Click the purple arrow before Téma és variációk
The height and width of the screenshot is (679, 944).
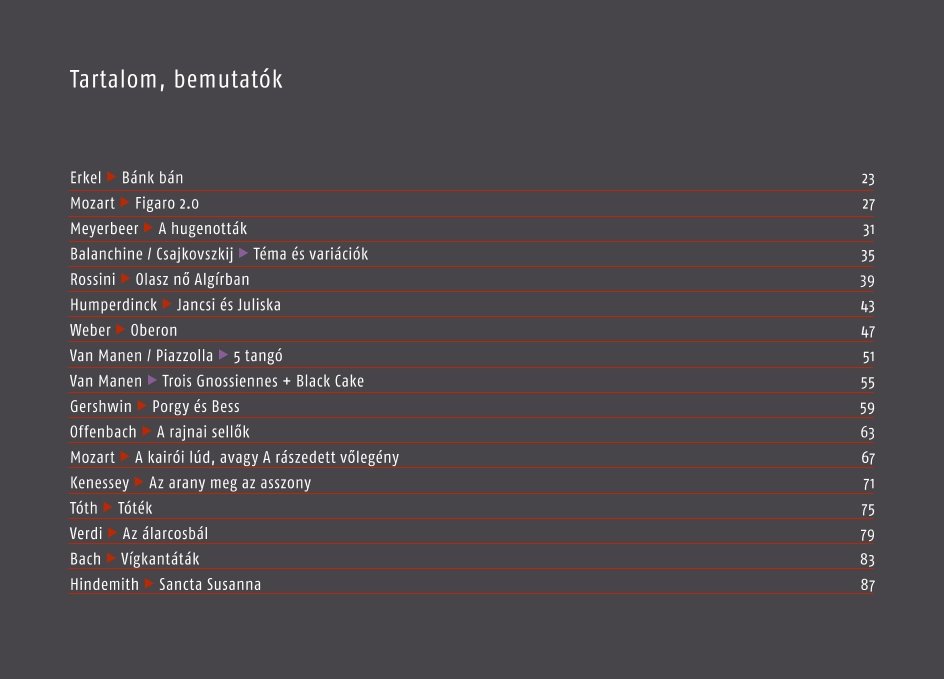click(243, 253)
